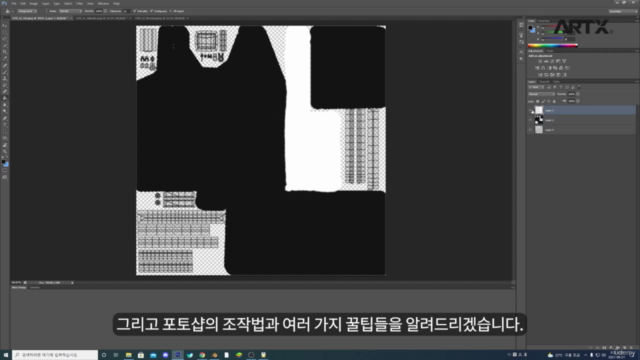Select the History Brush tool
This screenshot has height=360, width=640.
(5, 85)
